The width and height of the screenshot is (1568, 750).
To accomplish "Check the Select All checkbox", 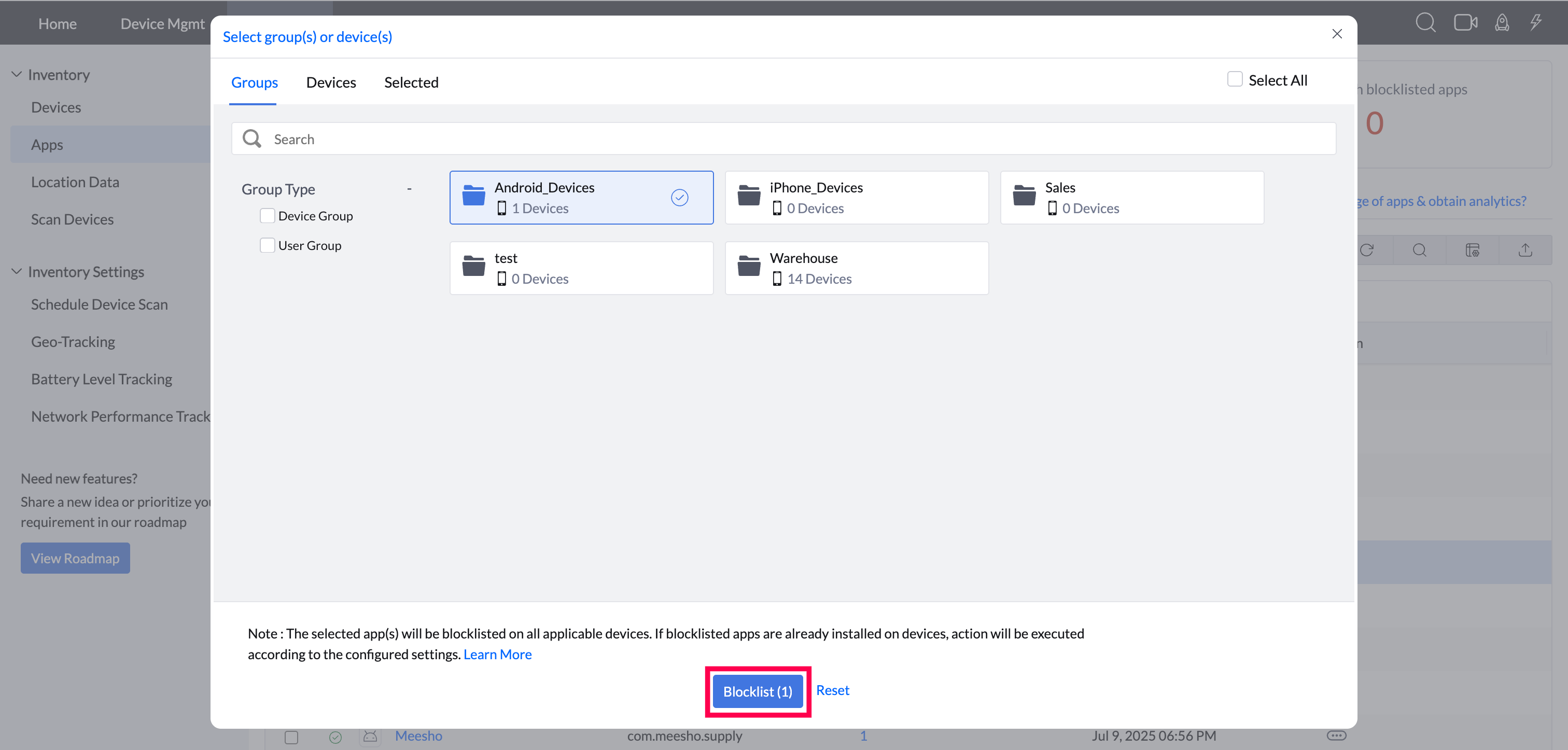I will click(1235, 80).
